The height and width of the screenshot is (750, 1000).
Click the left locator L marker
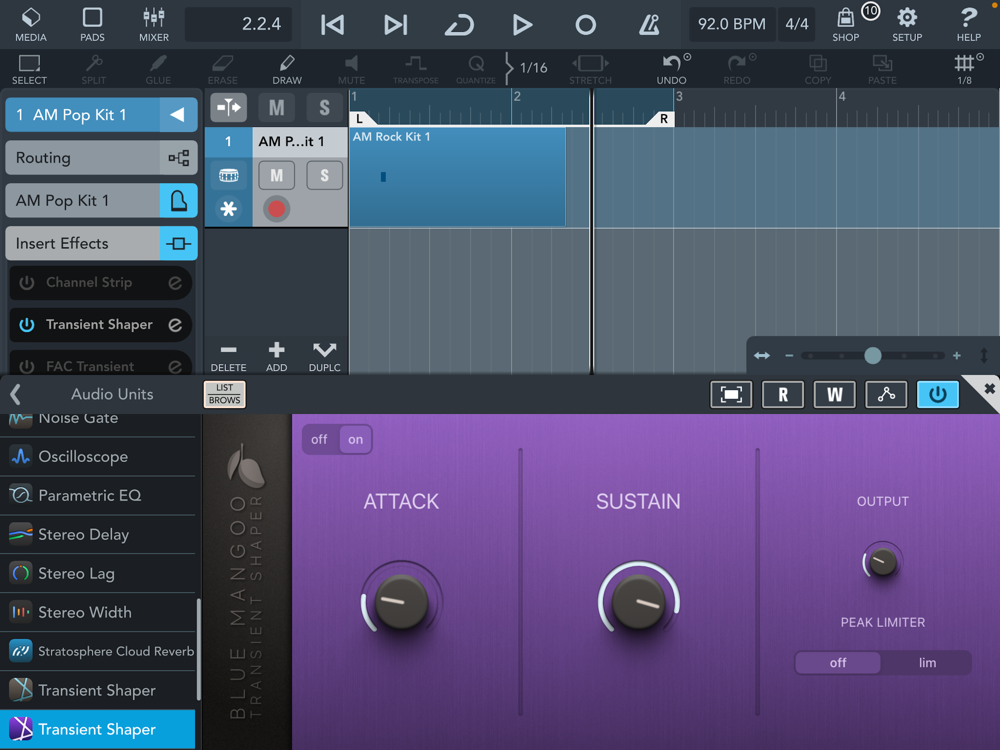tap(360, 119)
